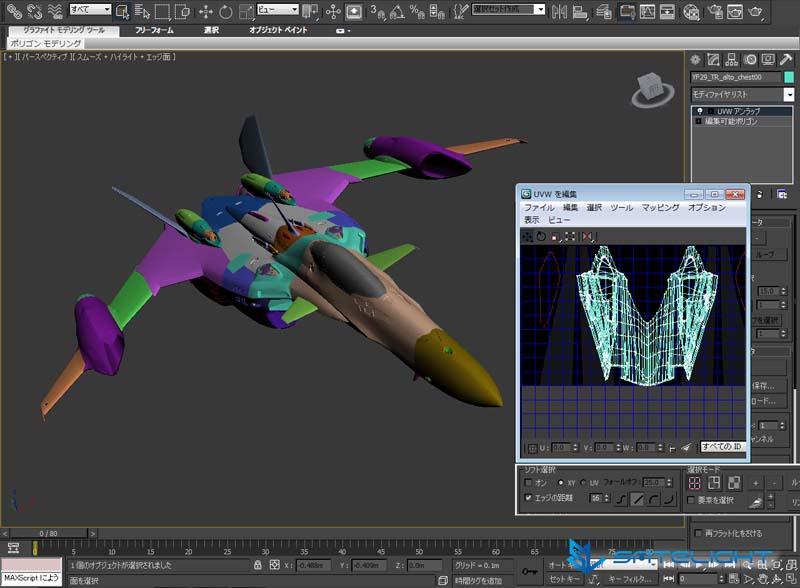The height and width of the screenshot is (588, 800).
Task: Click the Unlink Selection icon
Action: tap(34, 11)
